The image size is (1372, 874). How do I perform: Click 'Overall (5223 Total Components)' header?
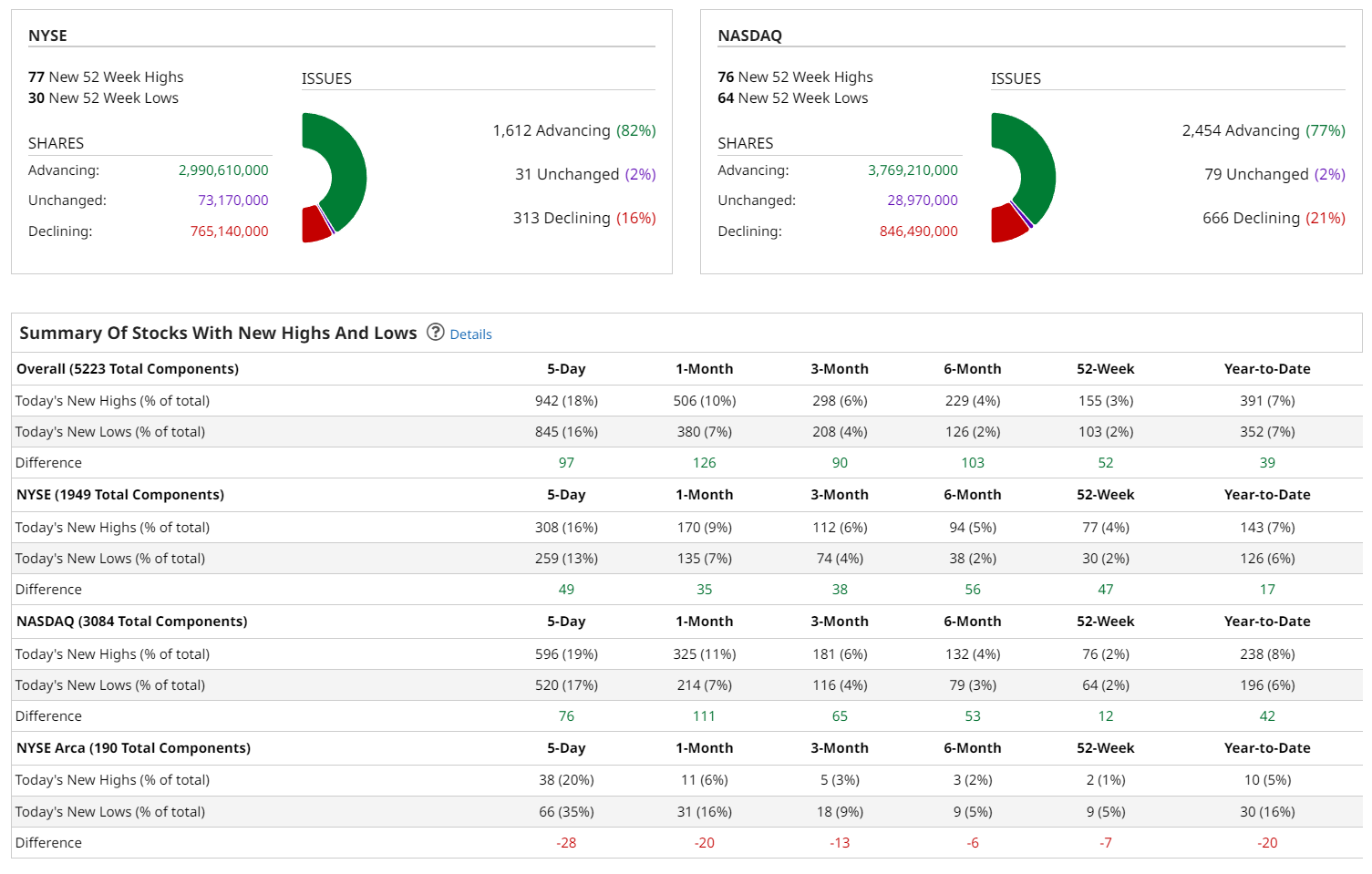tap(128, 369)
